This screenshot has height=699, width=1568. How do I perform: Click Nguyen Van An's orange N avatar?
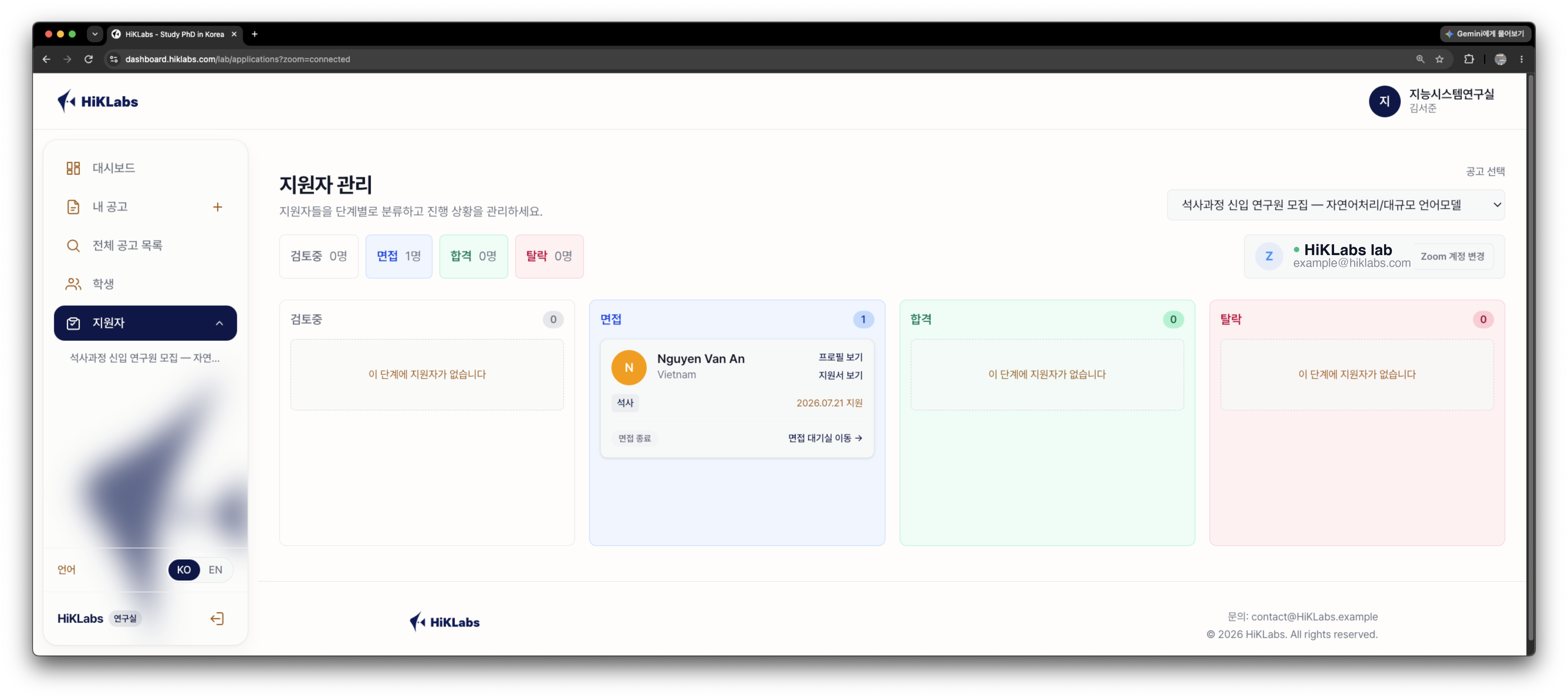(x=629, y=367)
